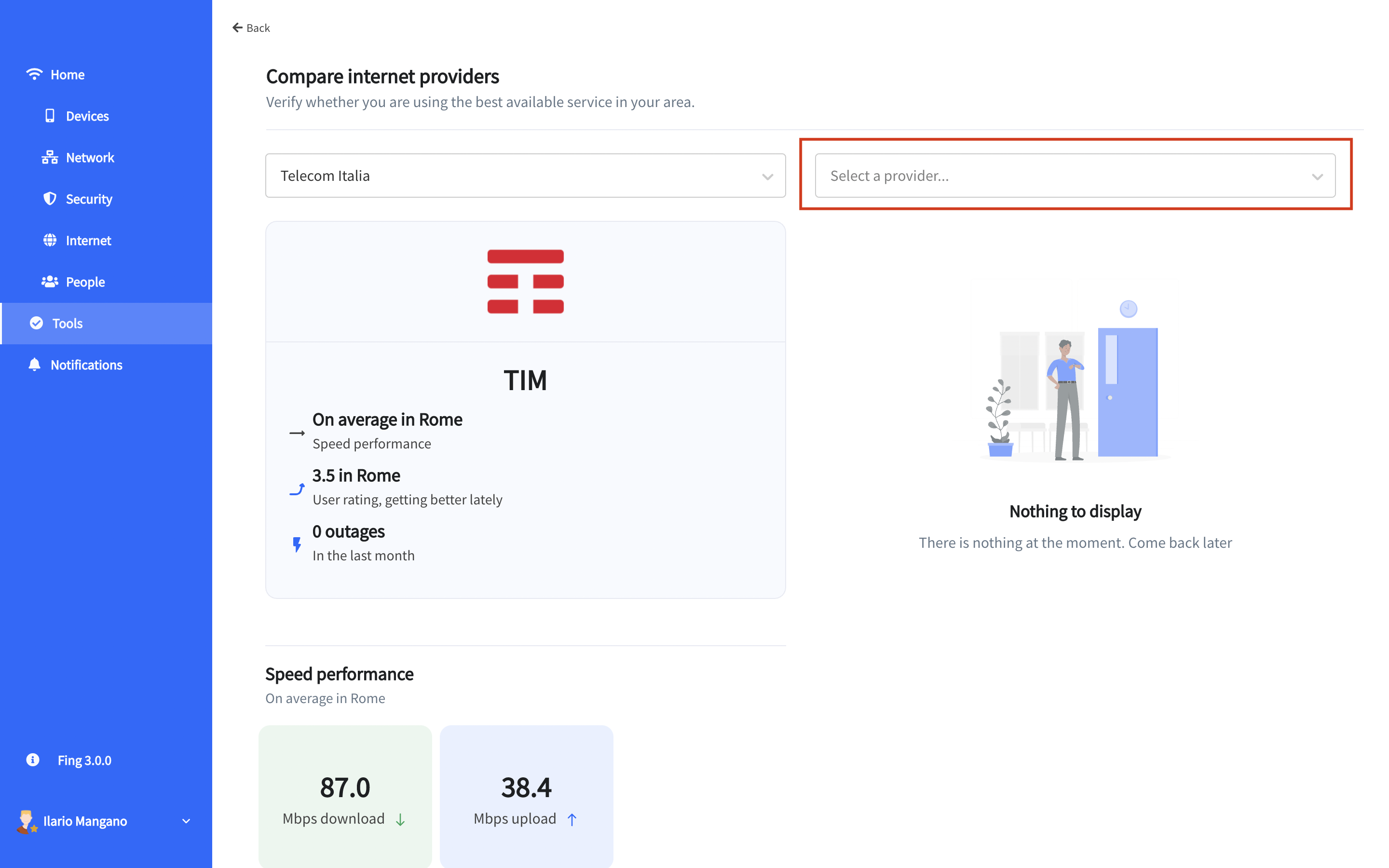Click the TIM red logo

click(525, 281)
